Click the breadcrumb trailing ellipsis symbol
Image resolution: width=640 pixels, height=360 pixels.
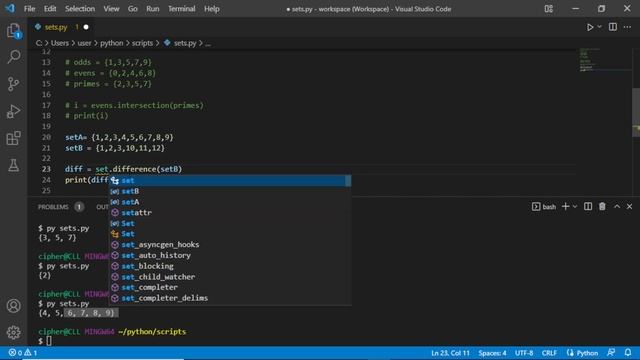pyautogui.click(x=208, y=43)
